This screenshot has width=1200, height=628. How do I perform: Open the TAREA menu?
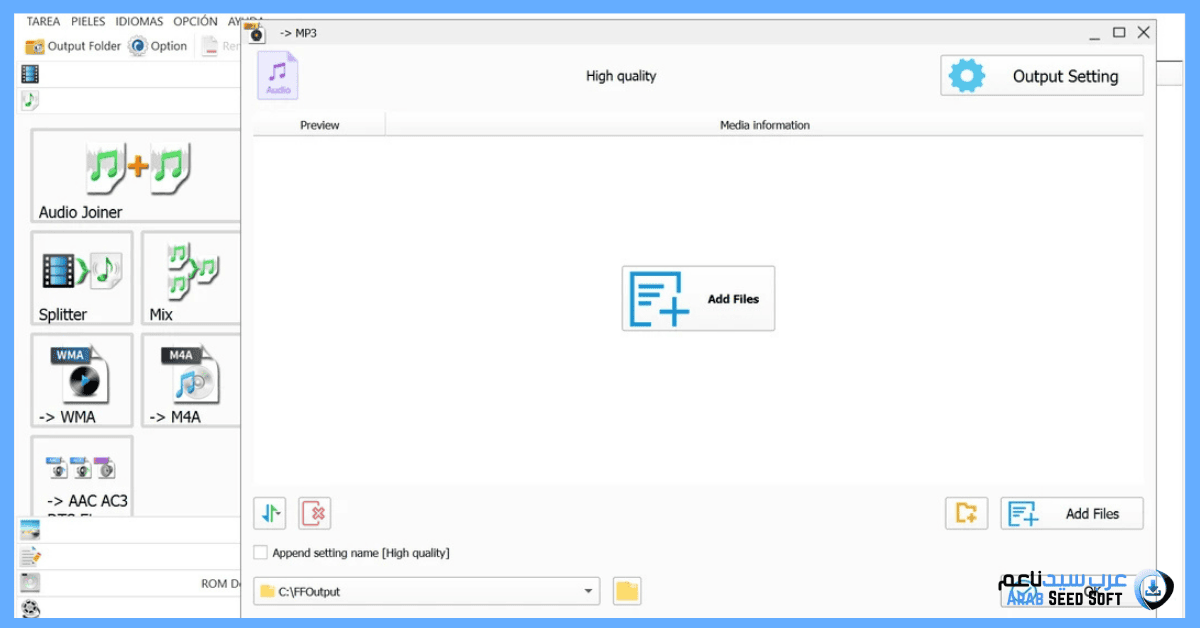coord(43,21)
